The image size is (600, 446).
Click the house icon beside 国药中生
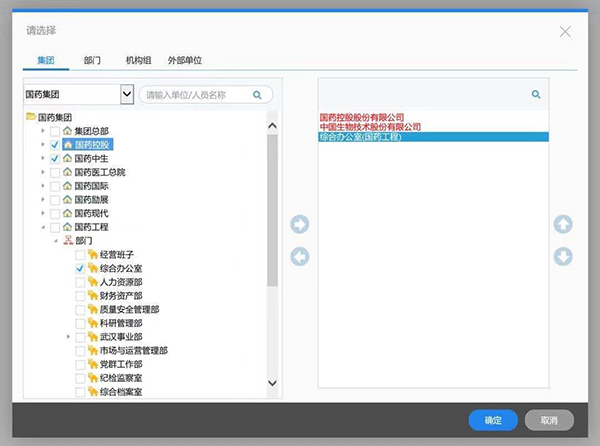(x=67, y=158)
